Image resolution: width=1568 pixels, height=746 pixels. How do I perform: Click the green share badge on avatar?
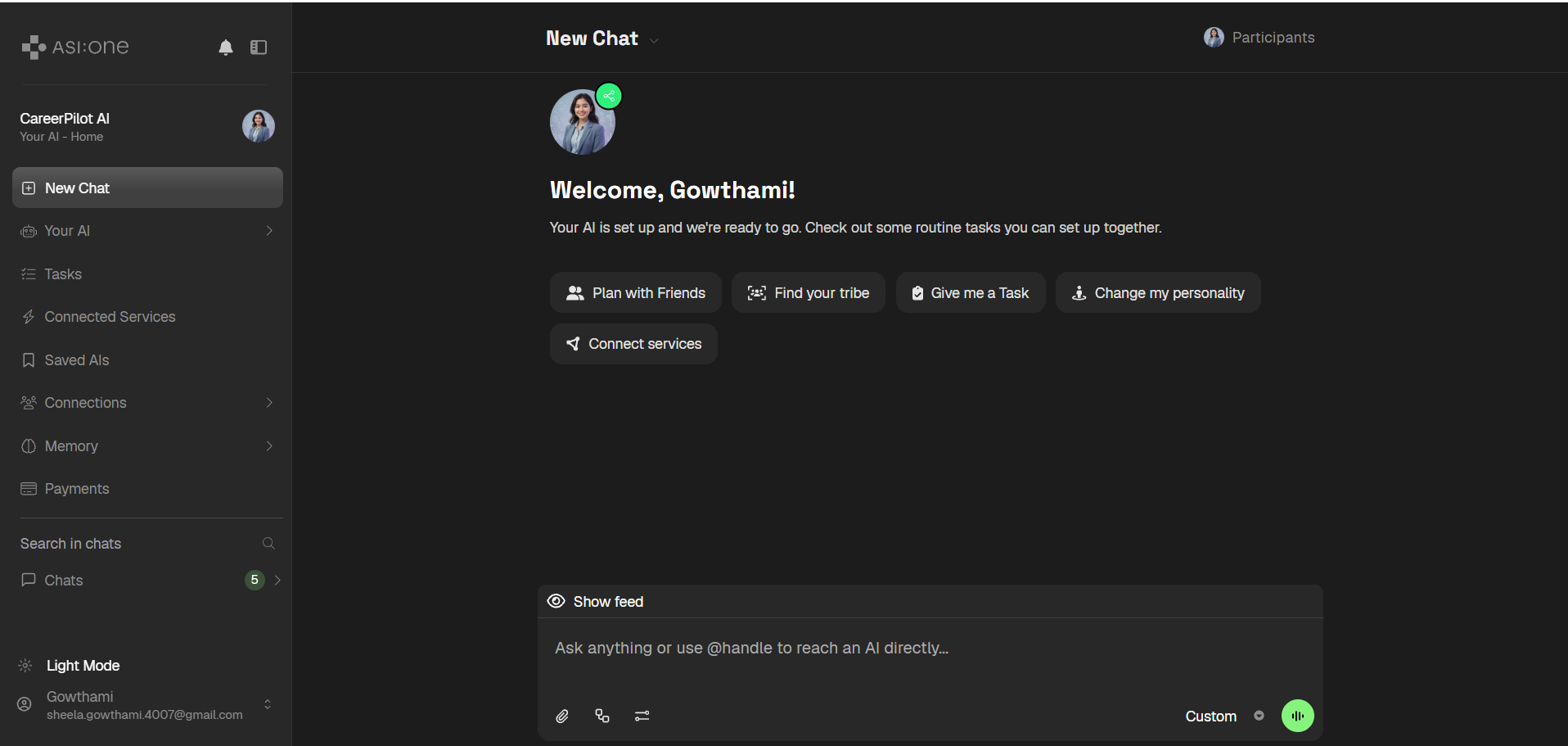point(609,96)
